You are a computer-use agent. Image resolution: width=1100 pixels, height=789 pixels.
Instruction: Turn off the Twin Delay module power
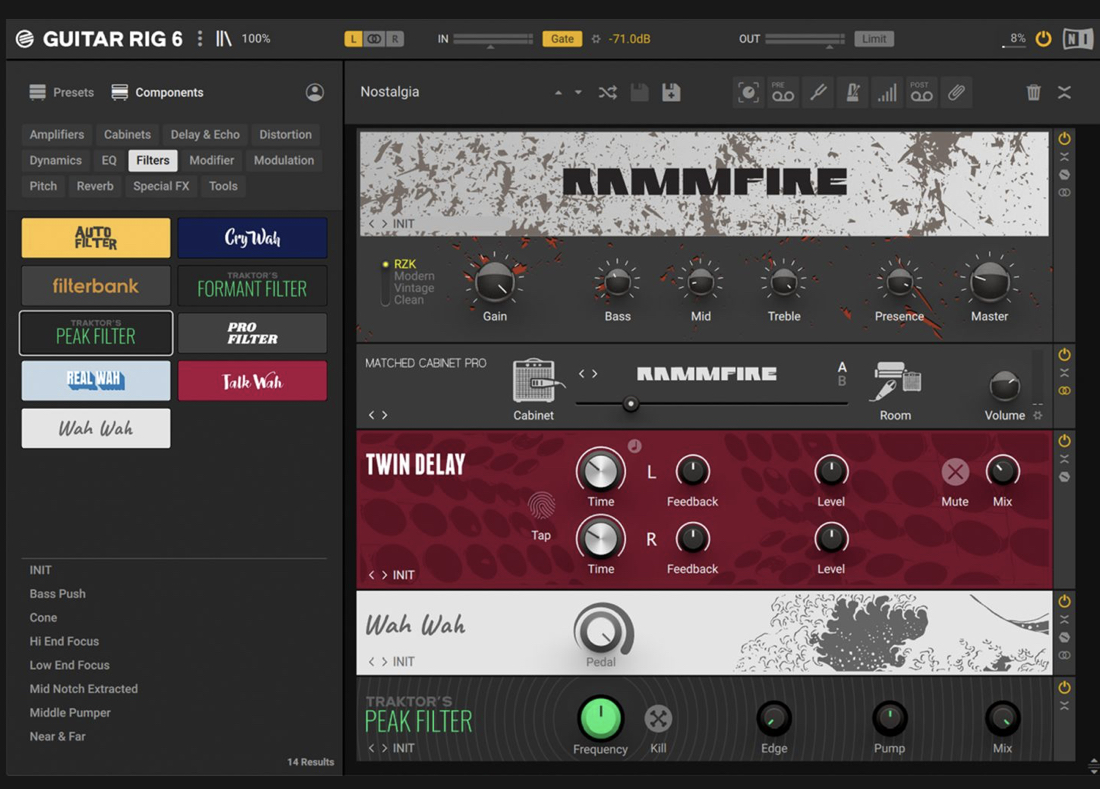(1064, 440)
